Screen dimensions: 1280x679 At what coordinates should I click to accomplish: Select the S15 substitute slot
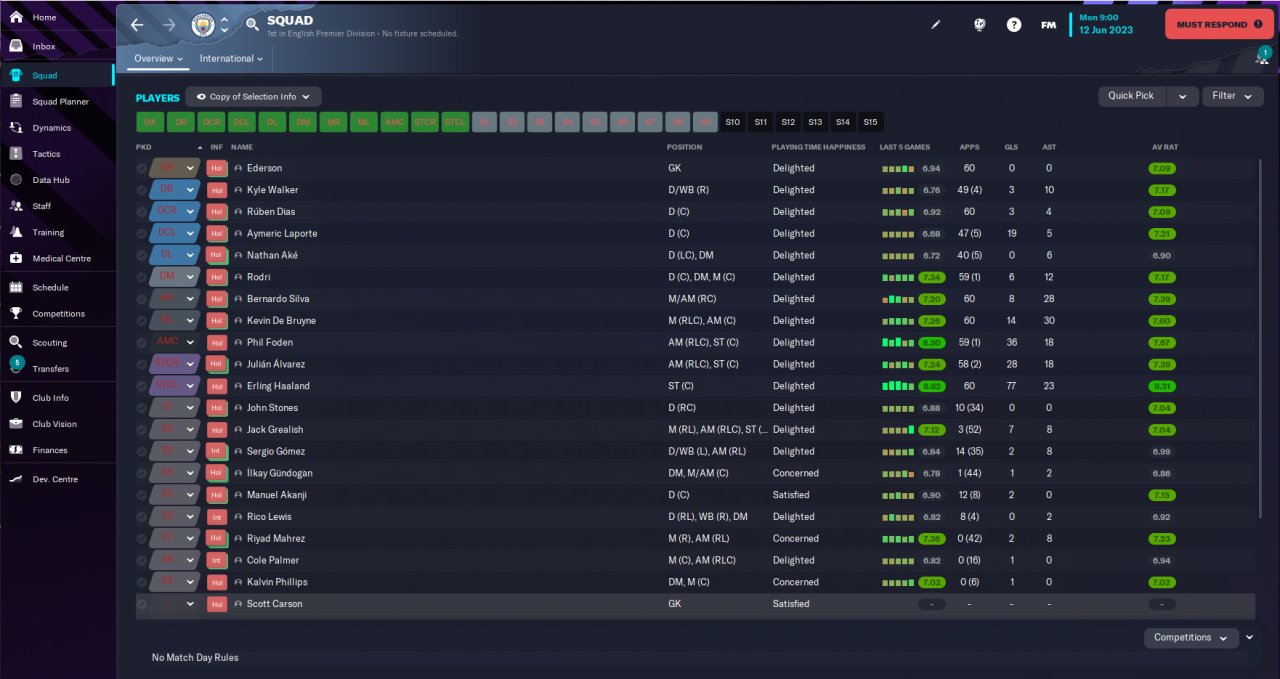870,122
